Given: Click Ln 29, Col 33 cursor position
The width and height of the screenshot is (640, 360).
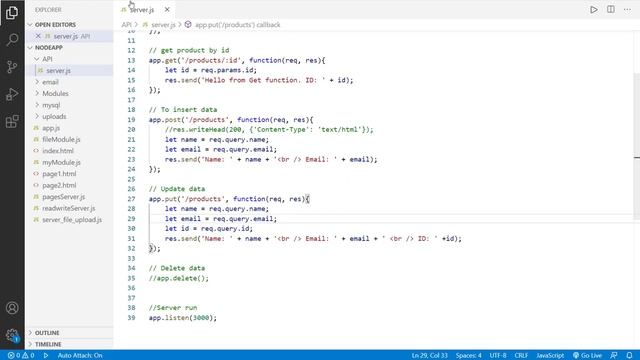Looking at the screenshot, I should [429, 356].
